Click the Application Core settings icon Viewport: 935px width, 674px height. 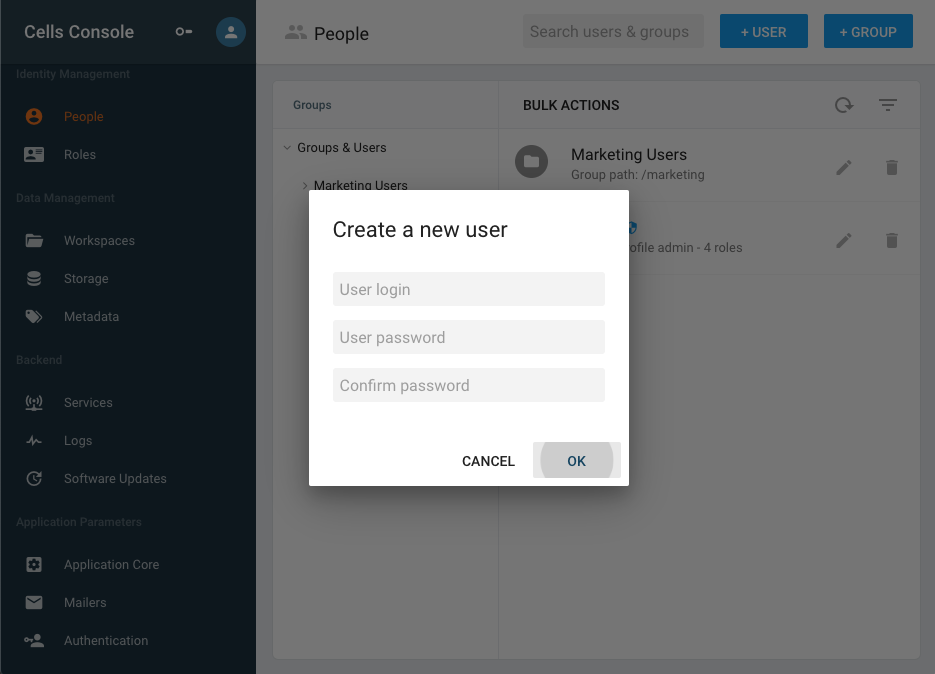pyautogui.click(x=34, y=565)
